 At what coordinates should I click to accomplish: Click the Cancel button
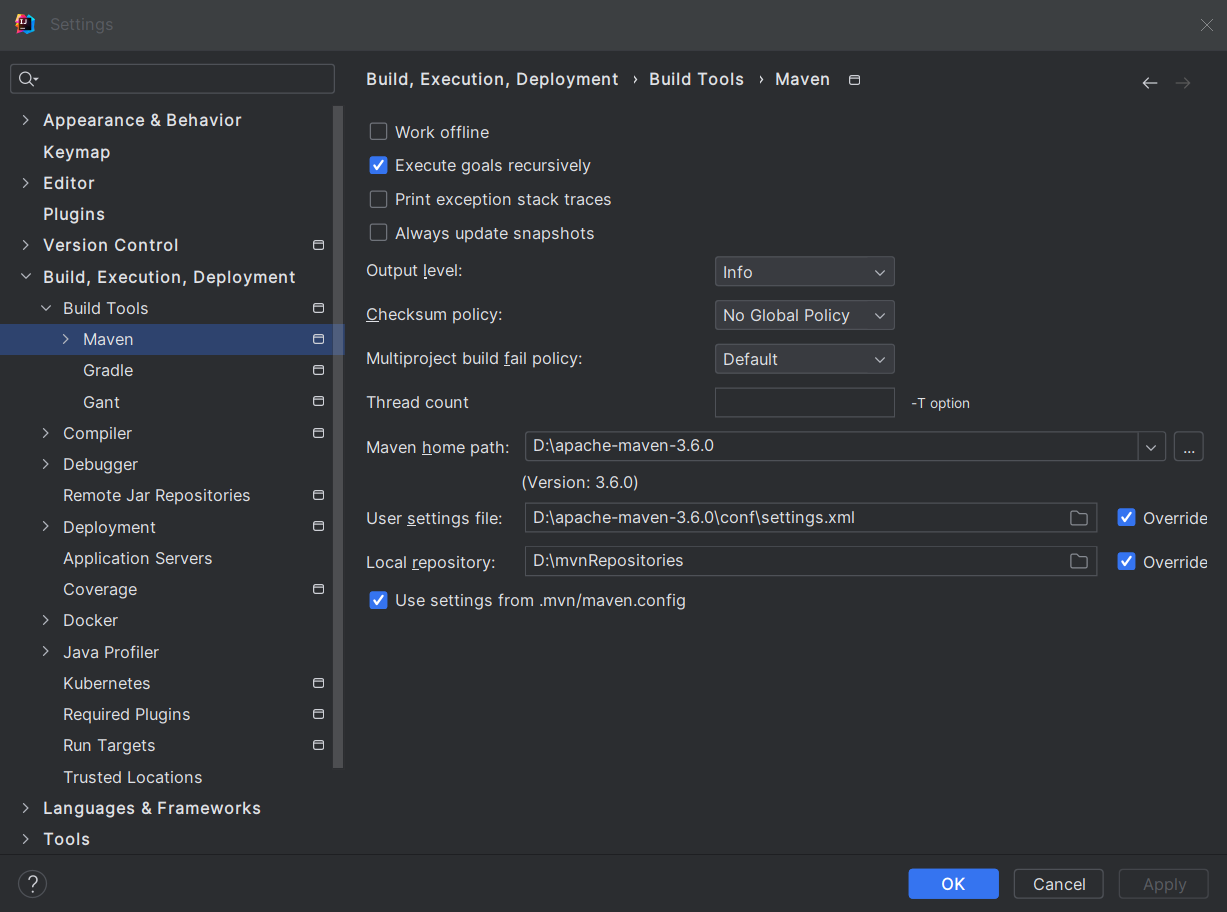pos(1059,884)
